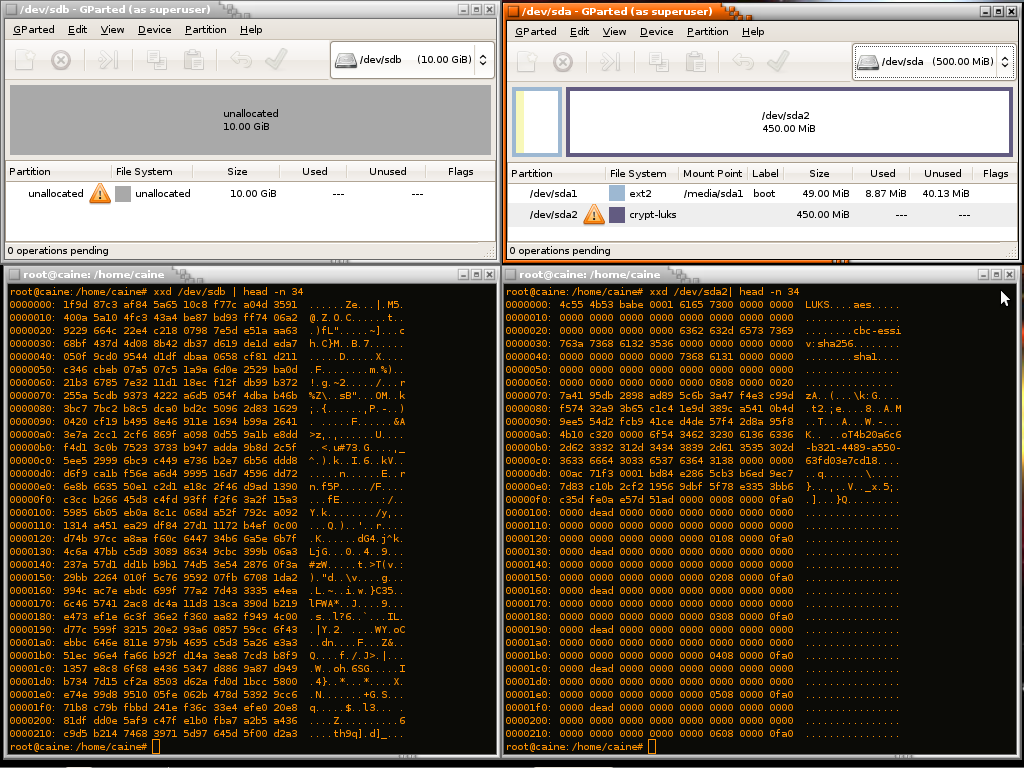
Task: Click warning icon beside /dev/sda2 row
Action: 594,214
